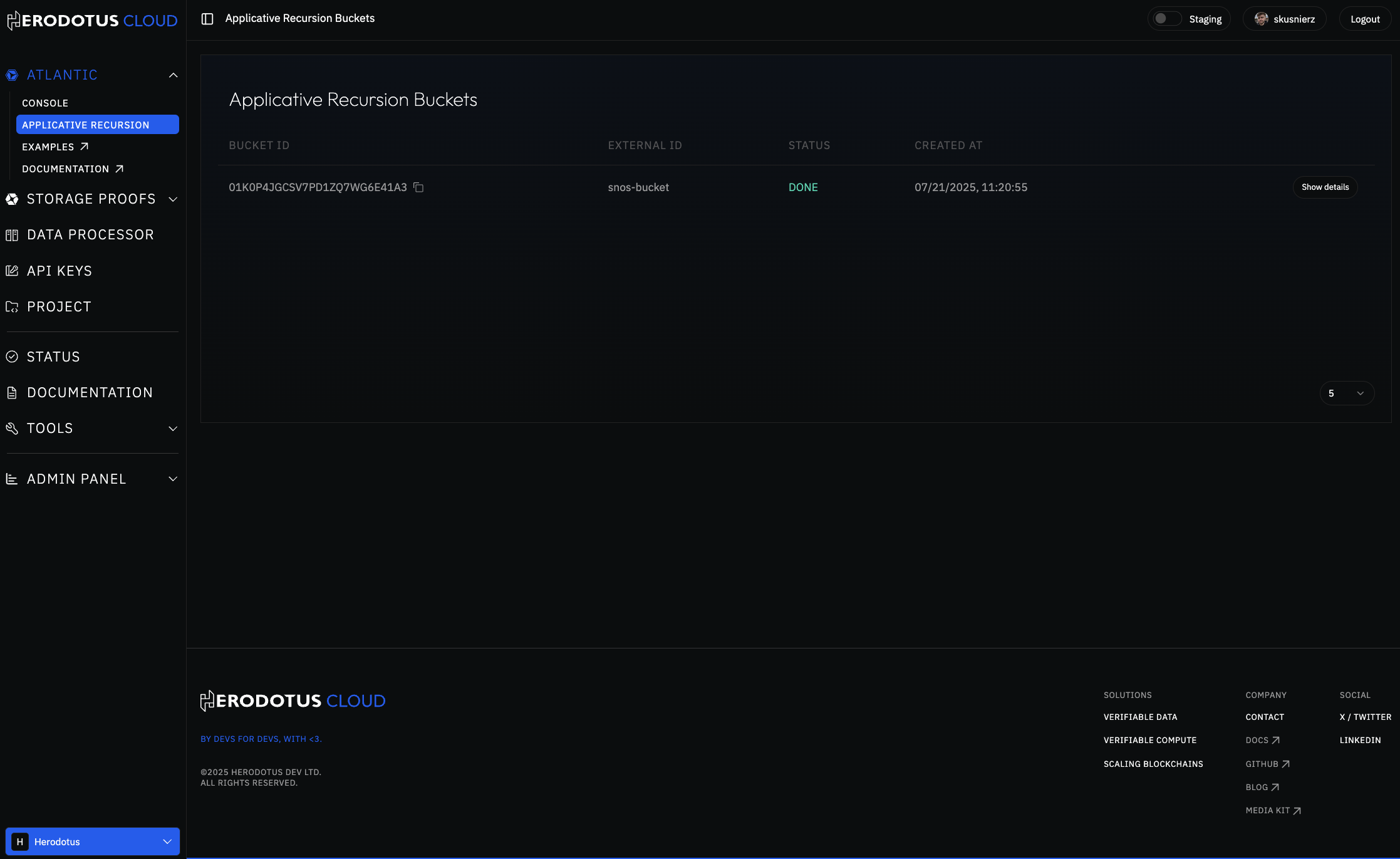The image size is (1400, 859).
Task: Open the rows-per-page dropdown showing 5
Action: [x=1346, y=393]
